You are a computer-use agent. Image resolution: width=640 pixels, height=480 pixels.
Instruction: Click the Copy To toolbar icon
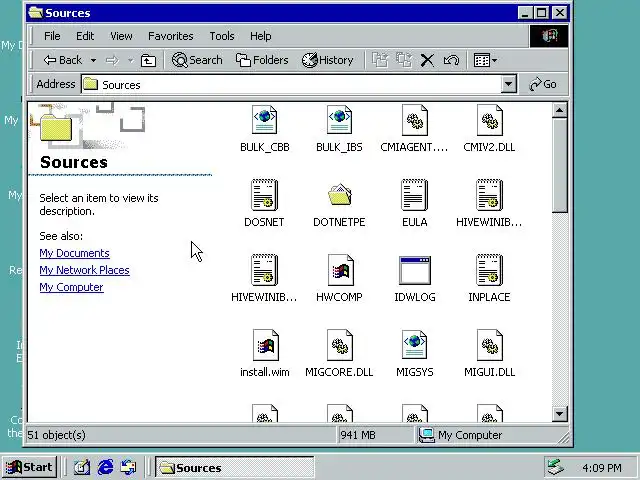[x=404, y=60]
